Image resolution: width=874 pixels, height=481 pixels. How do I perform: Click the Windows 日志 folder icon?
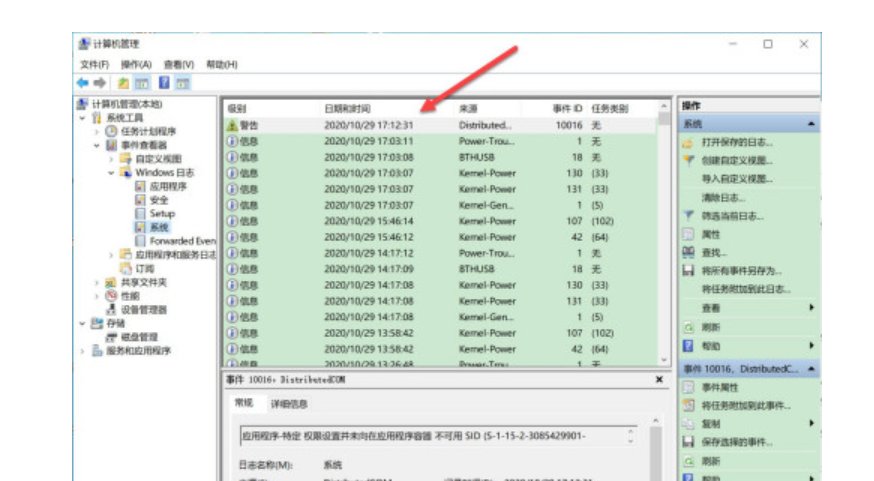click(126, 172)
